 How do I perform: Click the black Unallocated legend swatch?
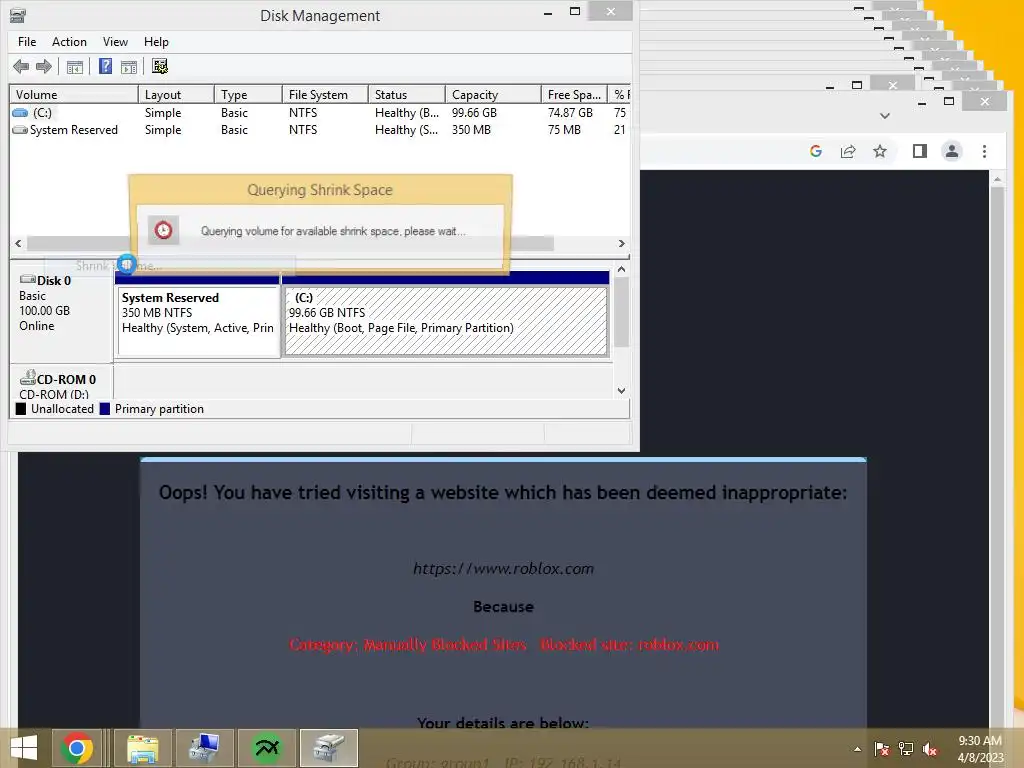point(21,409)
